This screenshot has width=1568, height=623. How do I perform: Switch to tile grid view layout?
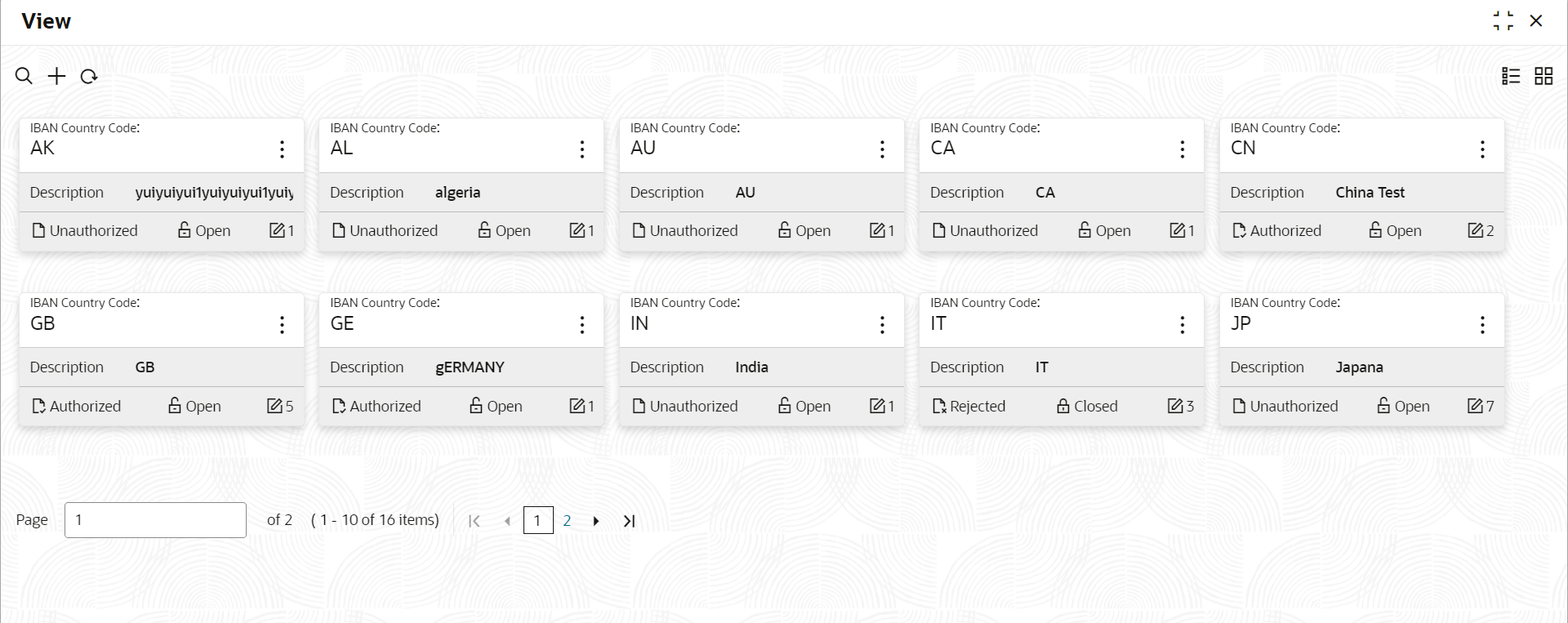[x=1543, y=76]
